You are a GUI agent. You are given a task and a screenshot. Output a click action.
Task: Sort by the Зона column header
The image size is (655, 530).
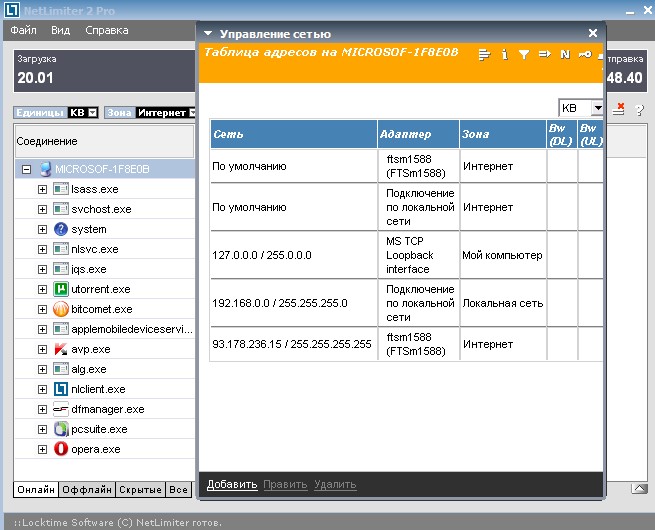pos(503,134)
